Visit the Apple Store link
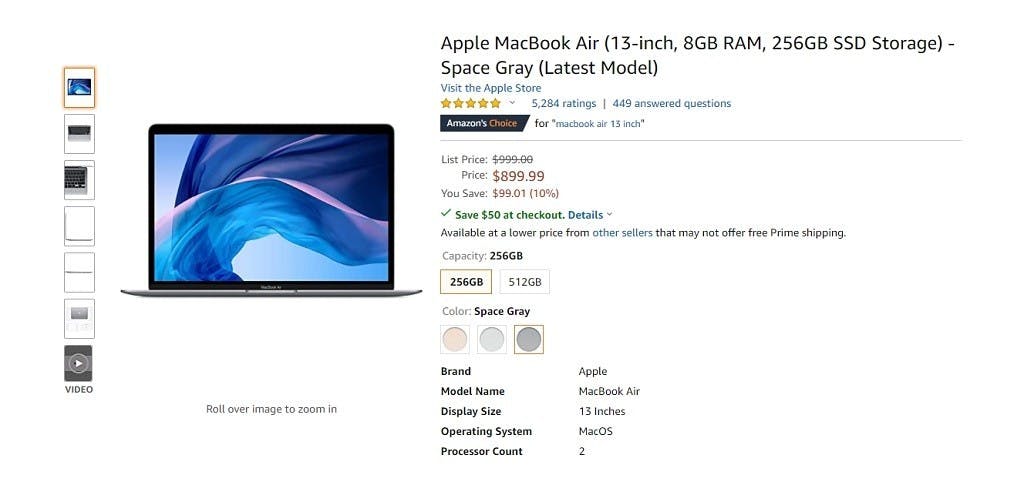1024x485 pixels. pos(491,88)
